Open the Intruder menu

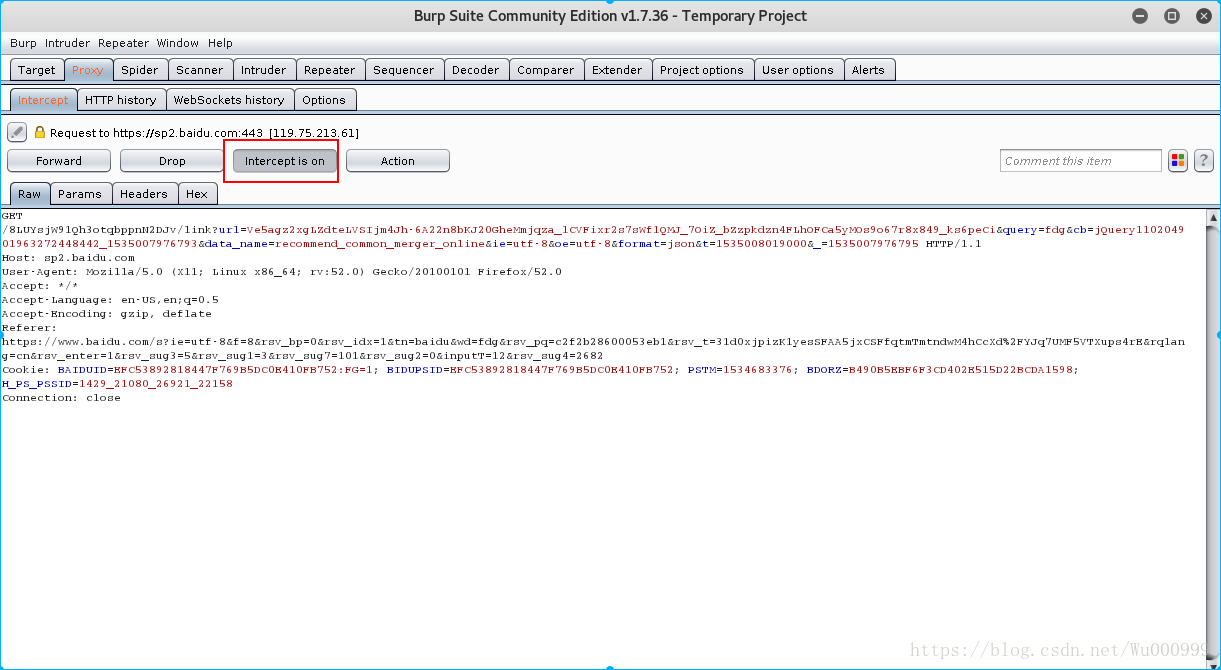point(67,43)
